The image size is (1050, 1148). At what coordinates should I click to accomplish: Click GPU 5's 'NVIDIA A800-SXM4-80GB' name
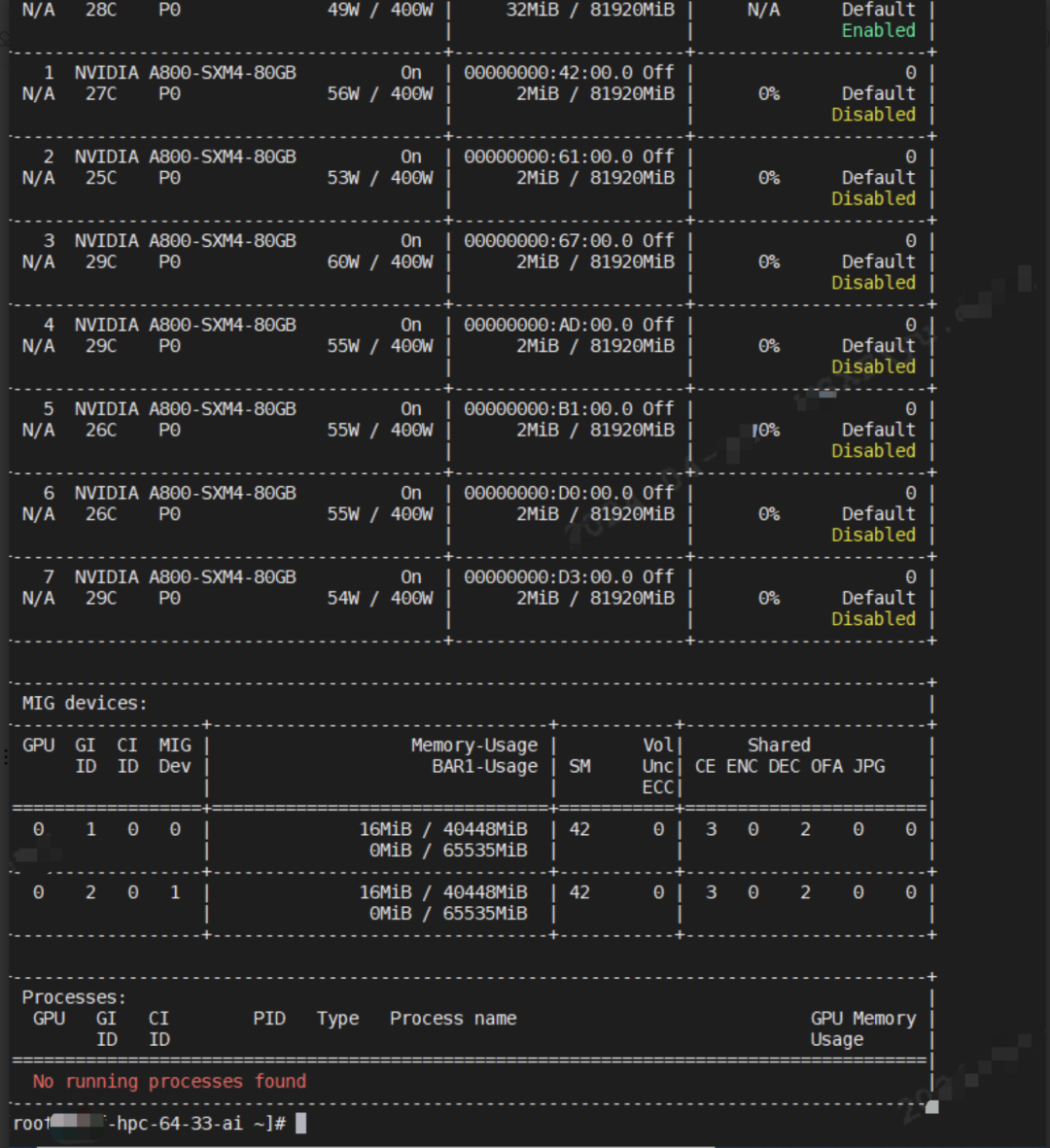pos(186,409)
